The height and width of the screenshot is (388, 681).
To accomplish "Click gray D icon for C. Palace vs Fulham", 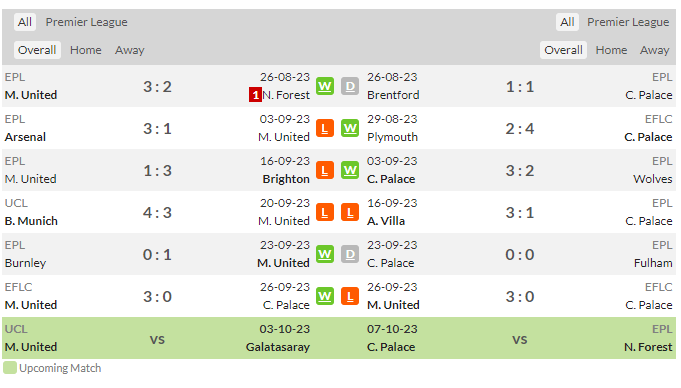I will (x=350, y=254).
